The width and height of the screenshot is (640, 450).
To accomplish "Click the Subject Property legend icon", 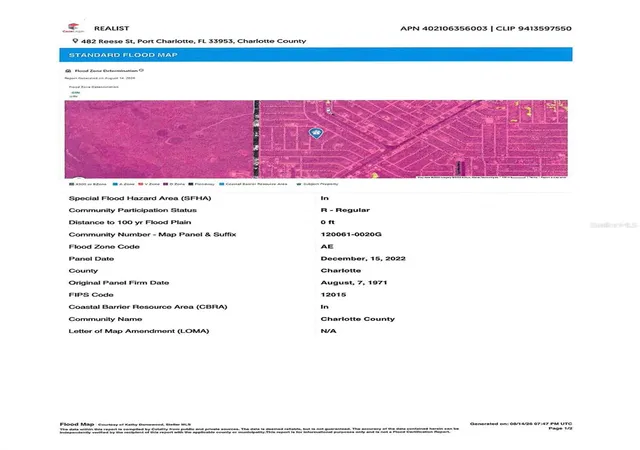I will pos(299,184).
